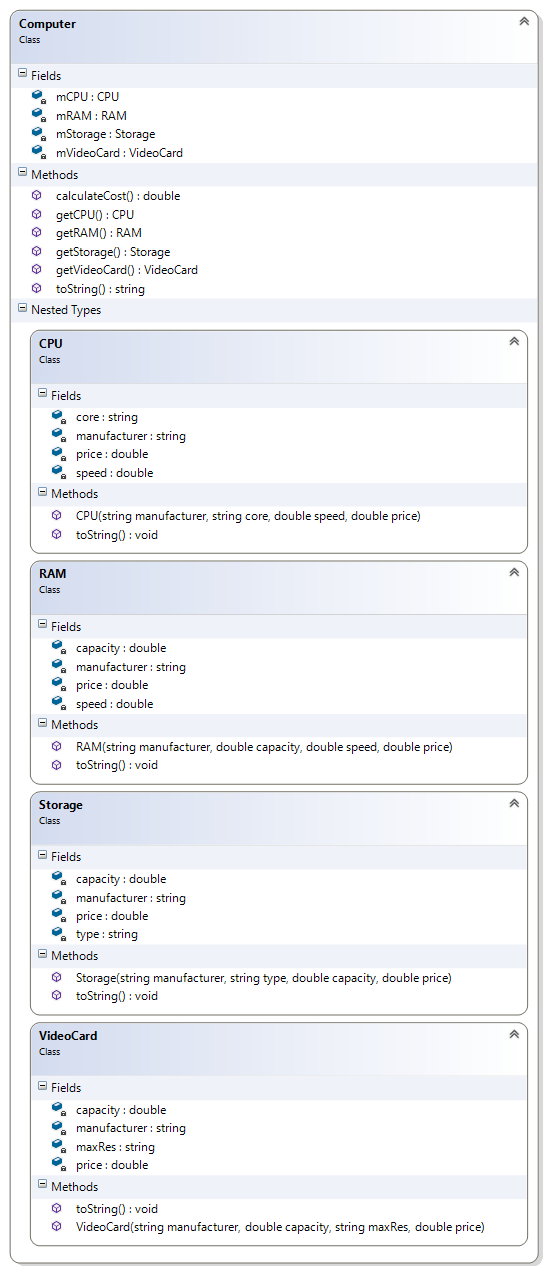Image resolution: width=547 pixels, height=1272 pixels.
Task: Collapse the Computer class with its chevron
Action: point(524,21)
